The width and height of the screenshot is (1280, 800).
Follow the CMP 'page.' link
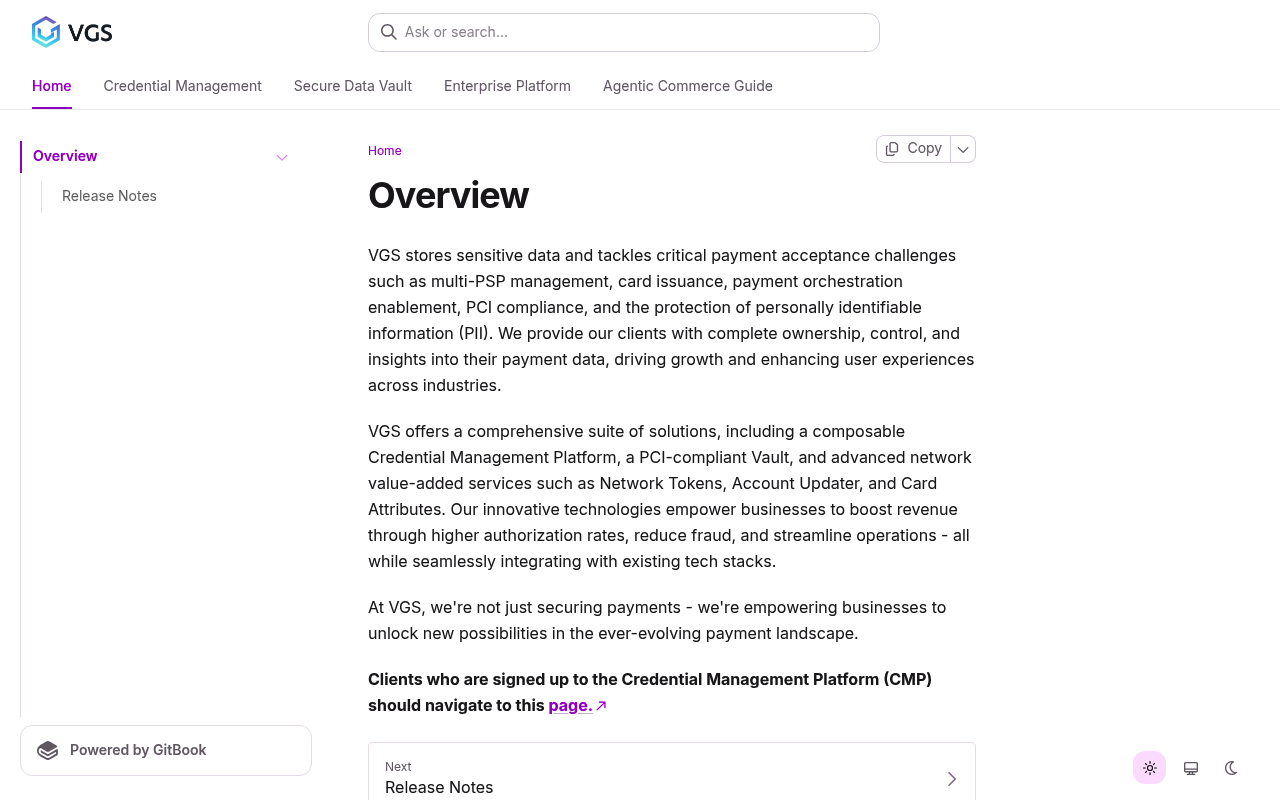[x=570, y=705]
